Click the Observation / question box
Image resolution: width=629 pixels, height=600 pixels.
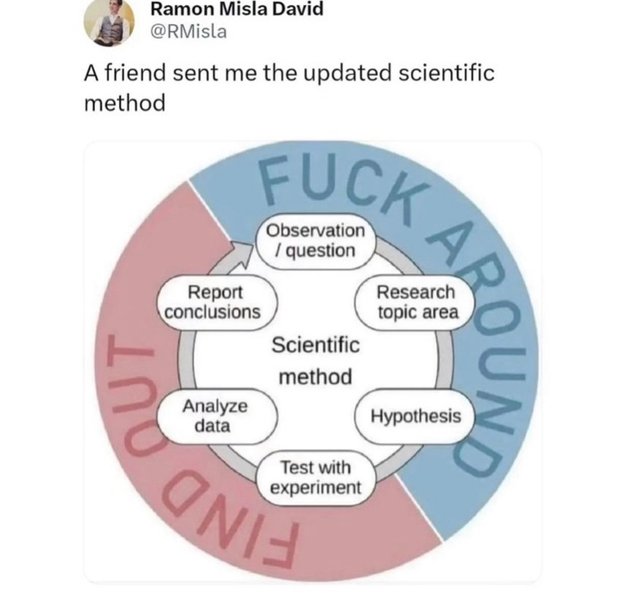coord(312,240)
